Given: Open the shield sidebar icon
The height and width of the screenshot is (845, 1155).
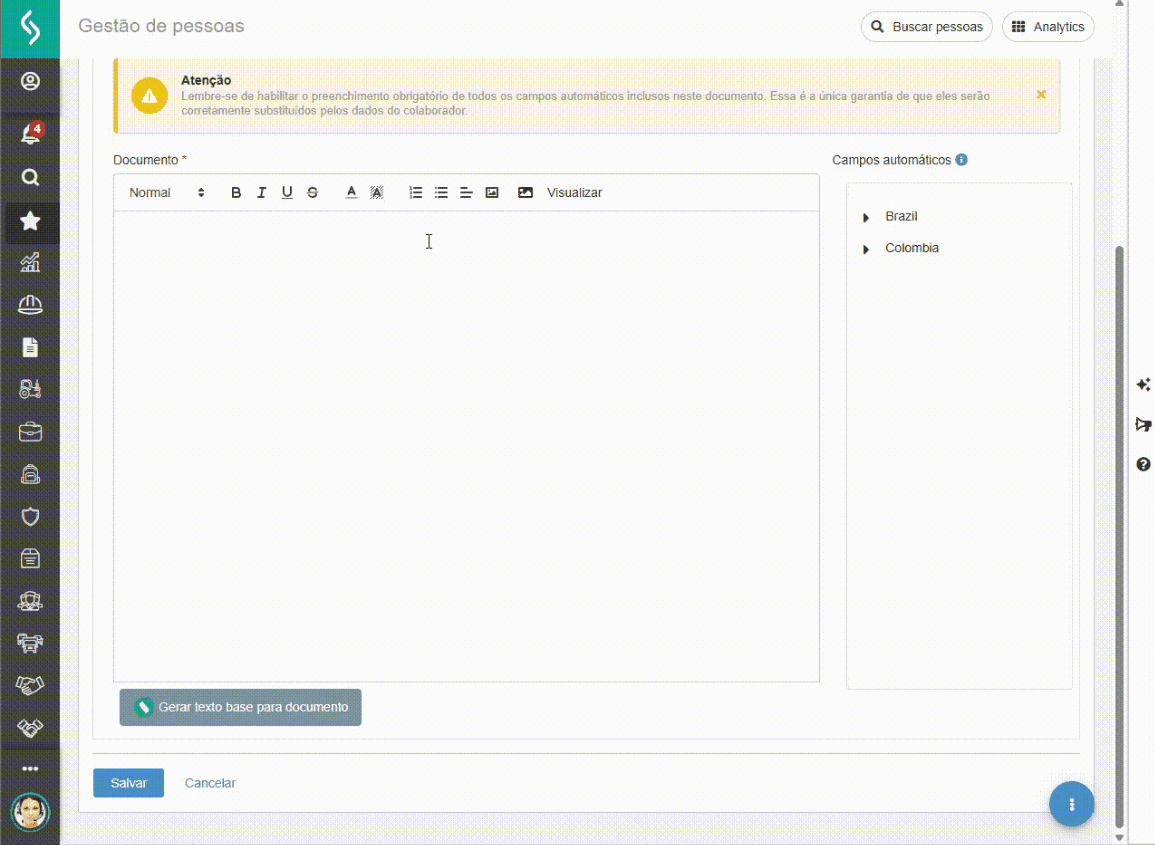Looking at the screenshot, I should 29,516.
